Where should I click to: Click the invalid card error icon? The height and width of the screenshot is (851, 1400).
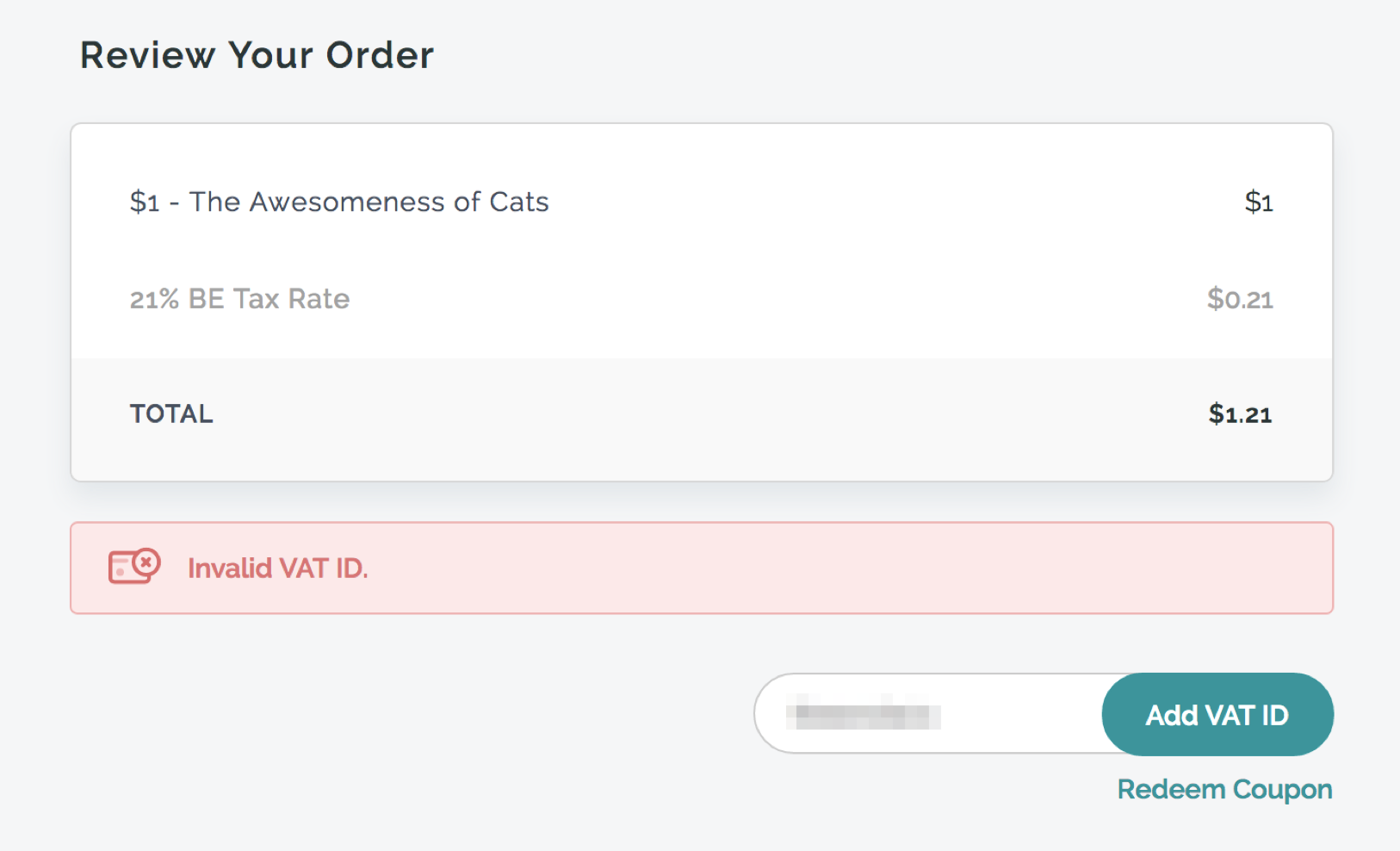[x=134, y=567]
